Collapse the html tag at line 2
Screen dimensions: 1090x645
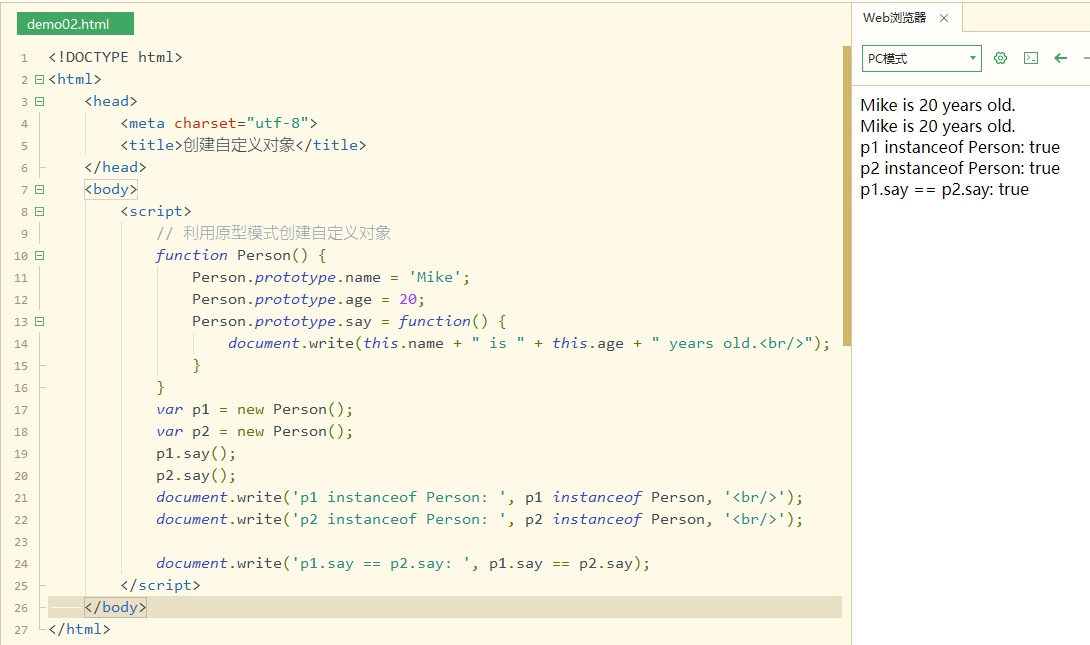pyautogui.click(x=40, y=79)
